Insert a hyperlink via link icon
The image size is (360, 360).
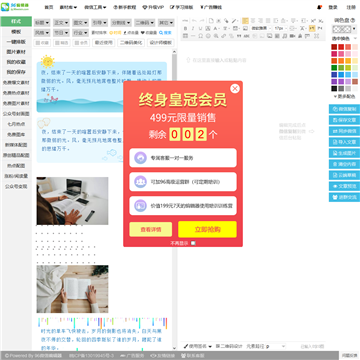coord(223,36)
